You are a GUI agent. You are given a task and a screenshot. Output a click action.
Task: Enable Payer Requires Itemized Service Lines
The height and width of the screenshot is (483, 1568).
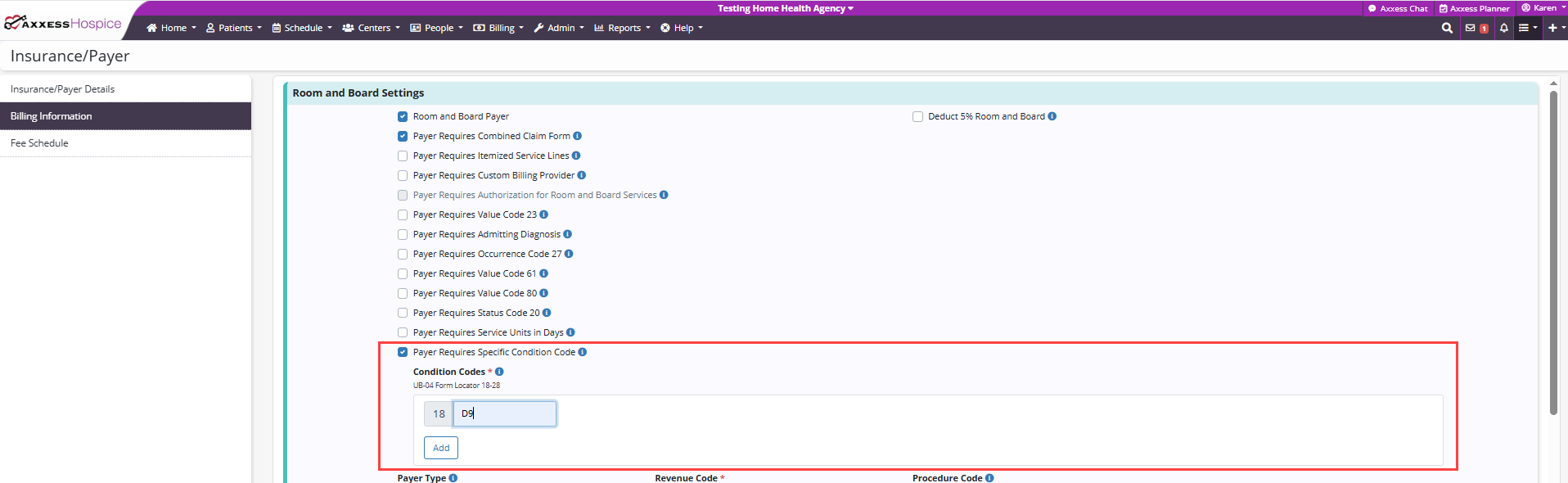coord(403,156)
